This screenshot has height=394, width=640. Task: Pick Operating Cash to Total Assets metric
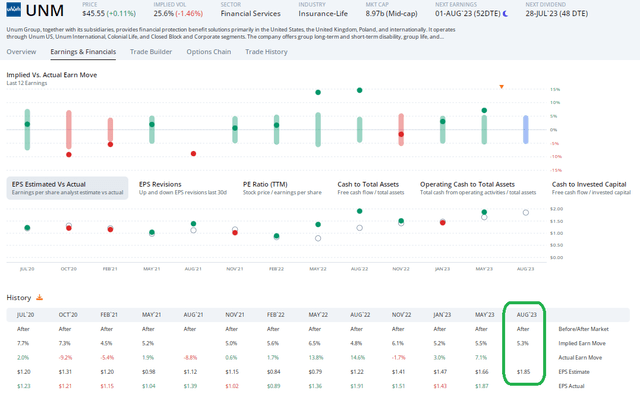(x=478, y=188)
